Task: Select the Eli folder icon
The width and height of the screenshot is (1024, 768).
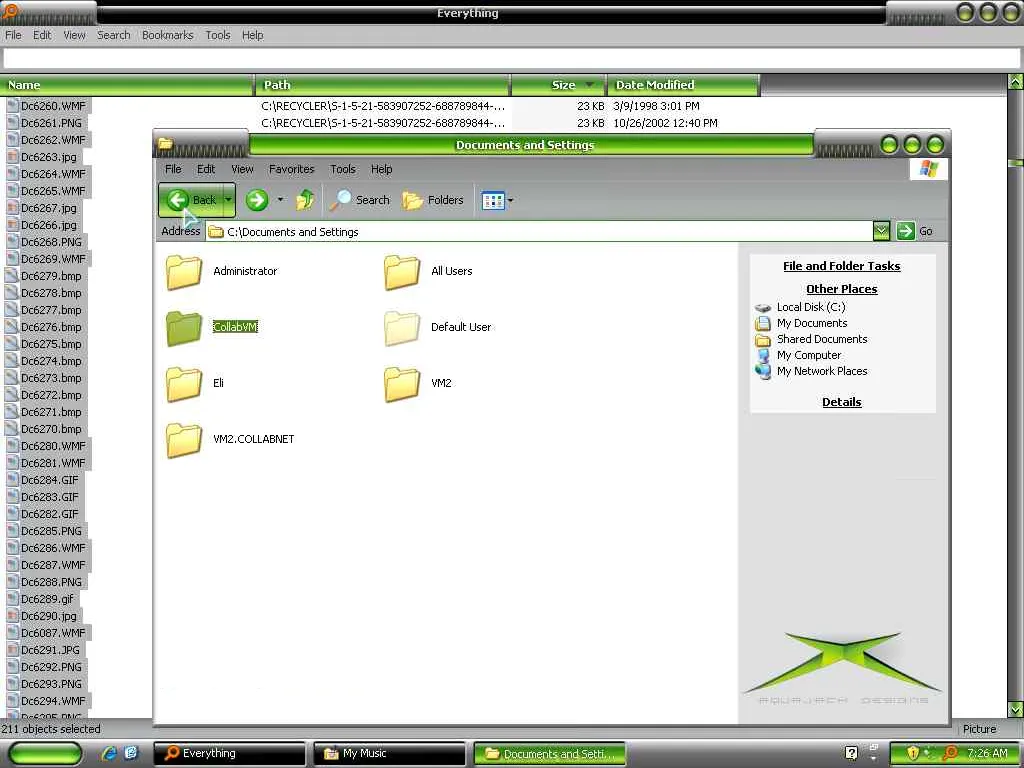Action: [x=184, y=383]
